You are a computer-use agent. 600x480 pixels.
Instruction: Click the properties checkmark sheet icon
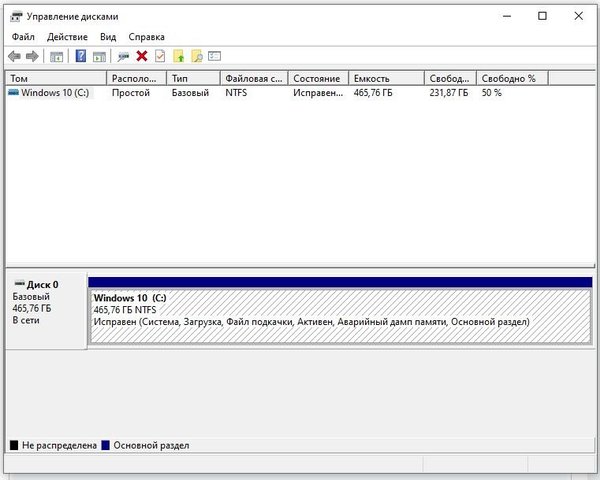tap(160, 56)
